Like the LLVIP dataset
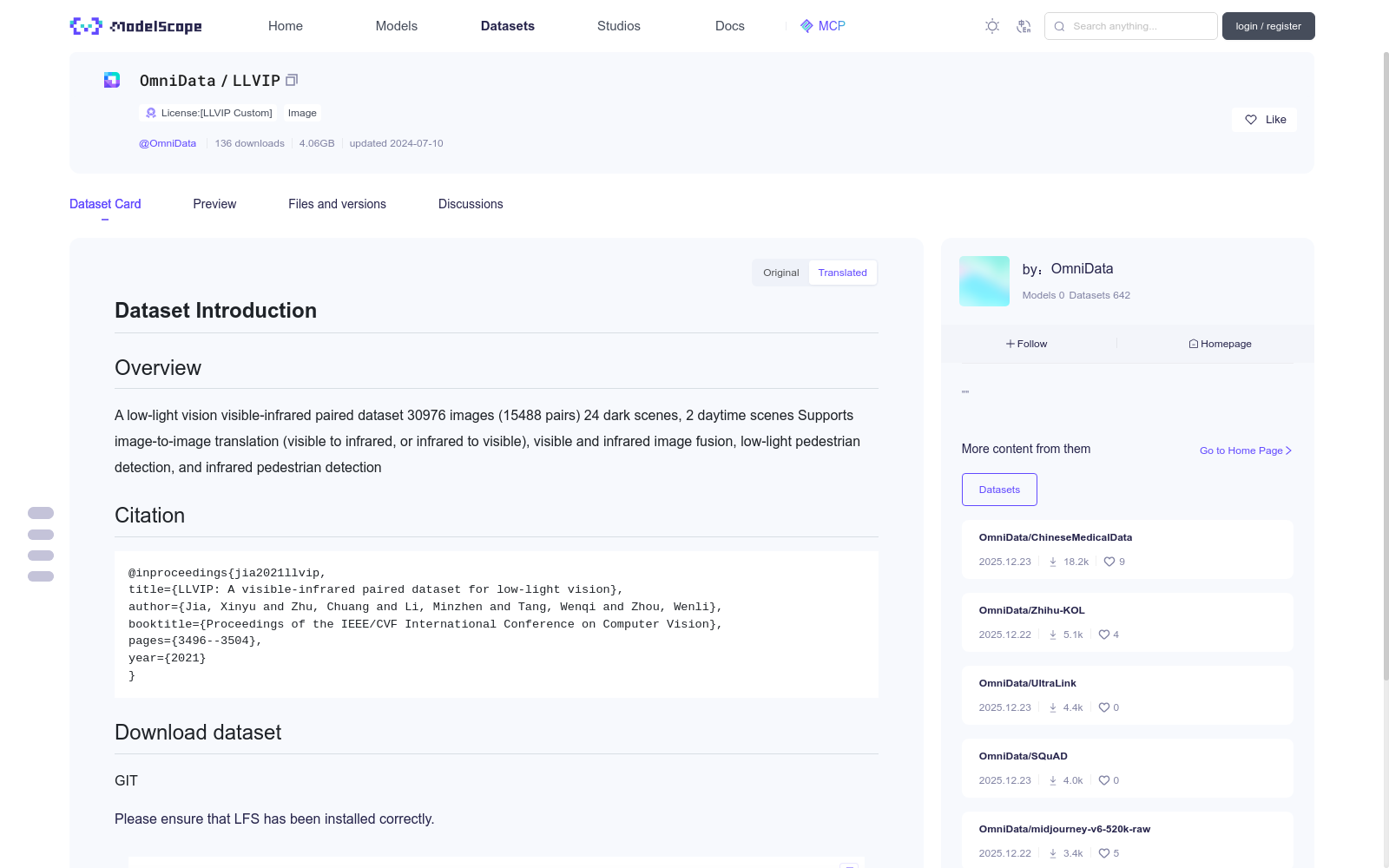The image size is (1389, 868). pyautogui.click(x=1264, y=120)
